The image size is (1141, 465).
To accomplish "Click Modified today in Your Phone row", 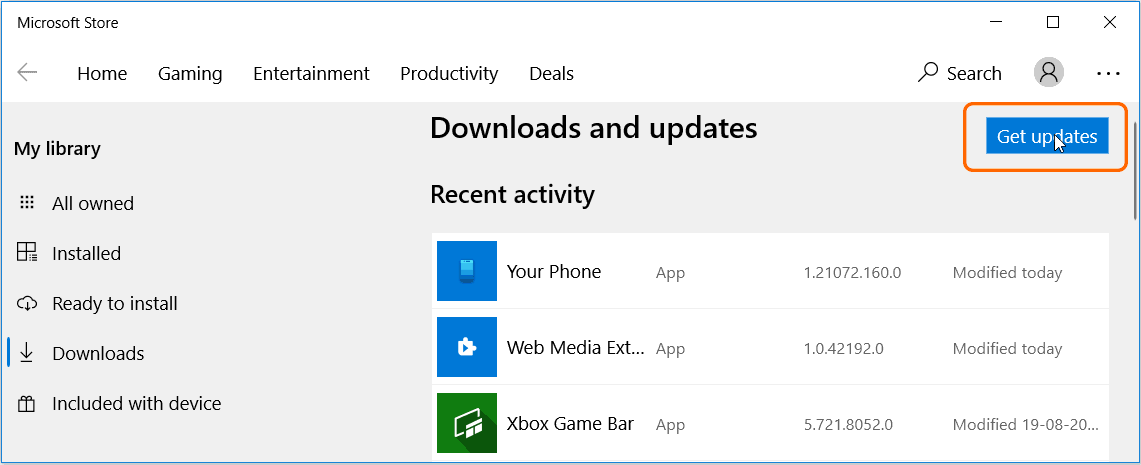I will point(1007,273).
